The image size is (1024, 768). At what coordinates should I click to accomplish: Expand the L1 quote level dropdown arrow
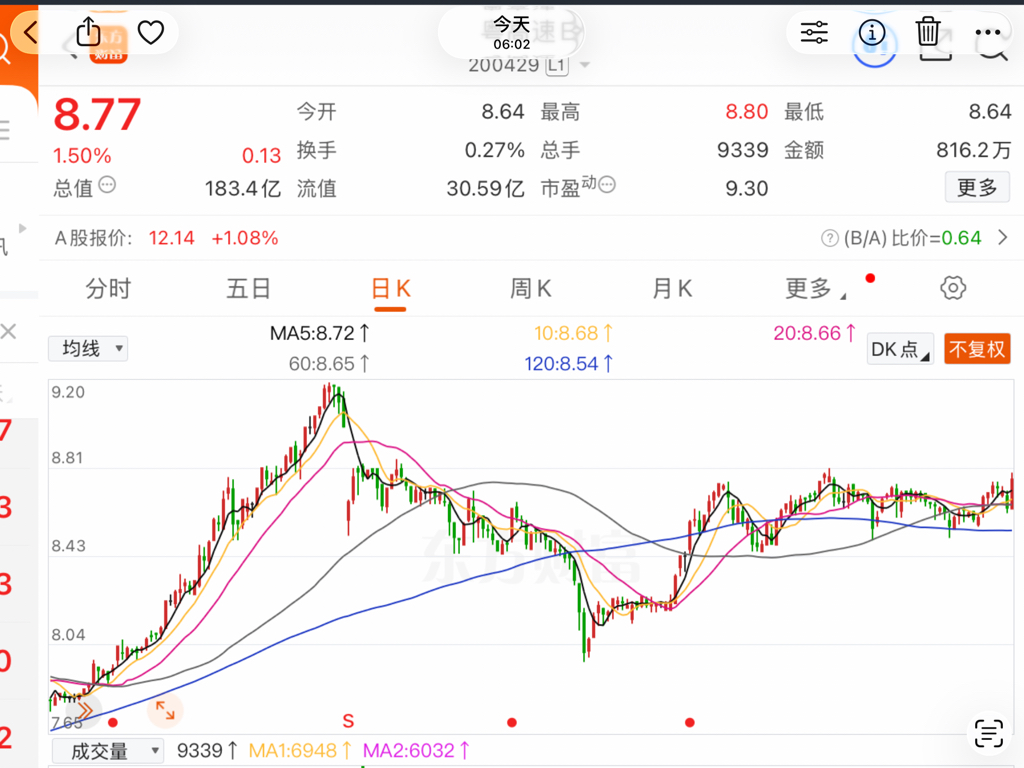[x=584, y=66]
